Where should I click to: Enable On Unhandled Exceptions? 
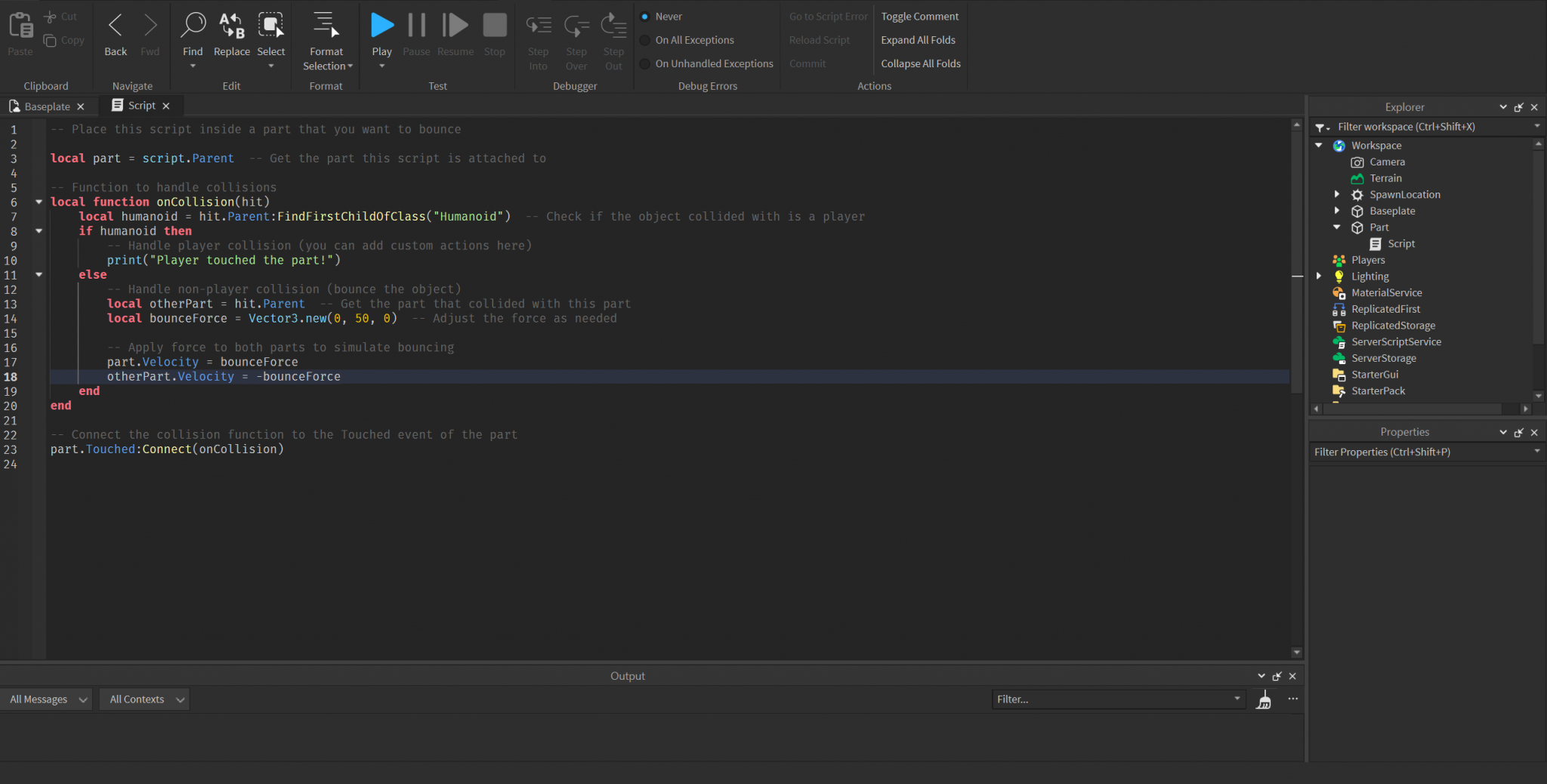click(645, 63)
